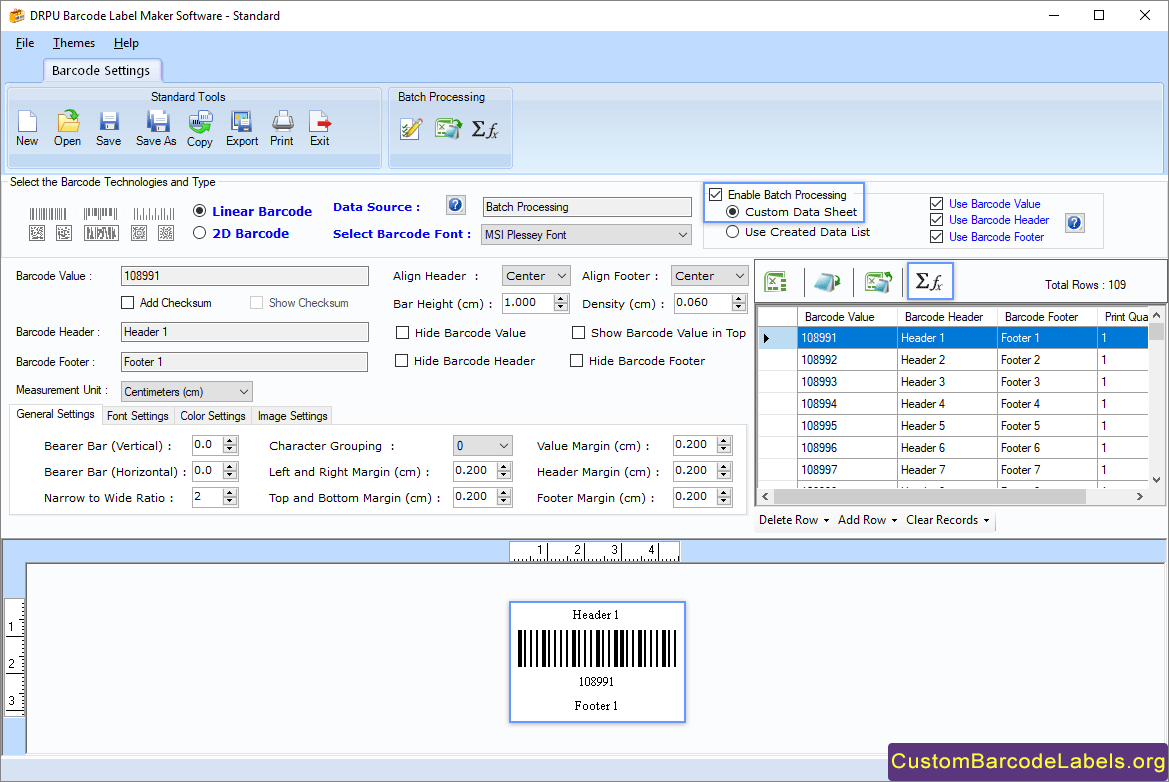The width and height of the screenshot is (1169, 782).
Task: Click the Header 6 cell in grid
Action: [x=947, y=448]
